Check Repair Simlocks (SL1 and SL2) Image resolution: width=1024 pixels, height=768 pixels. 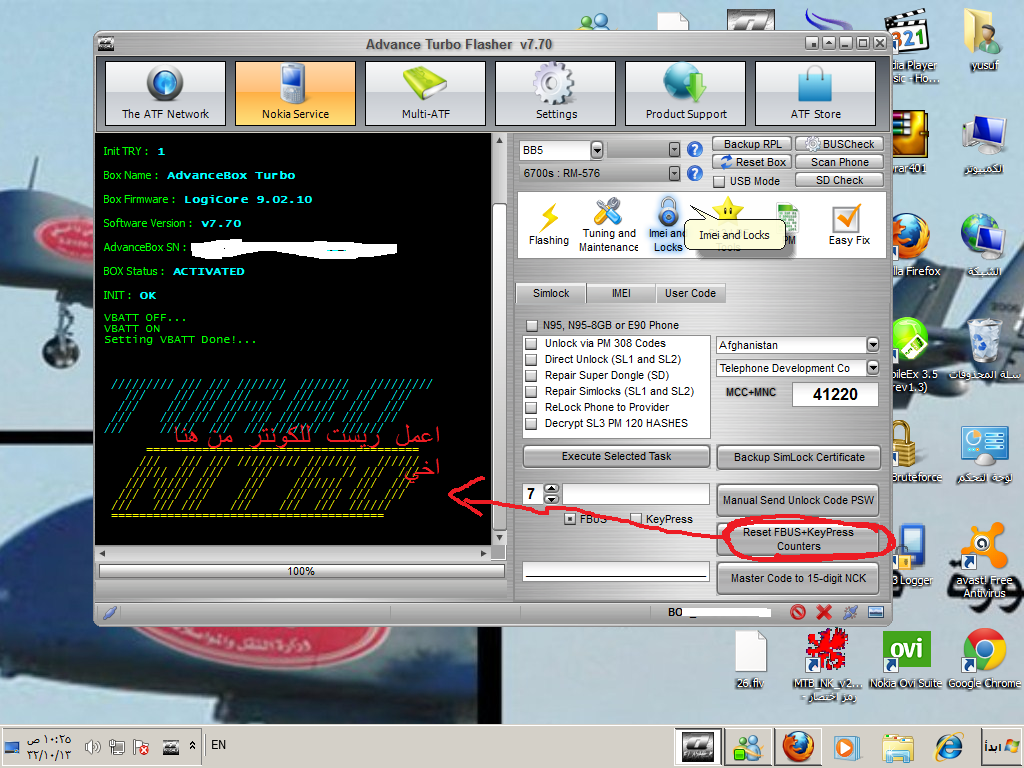point(532,391)
